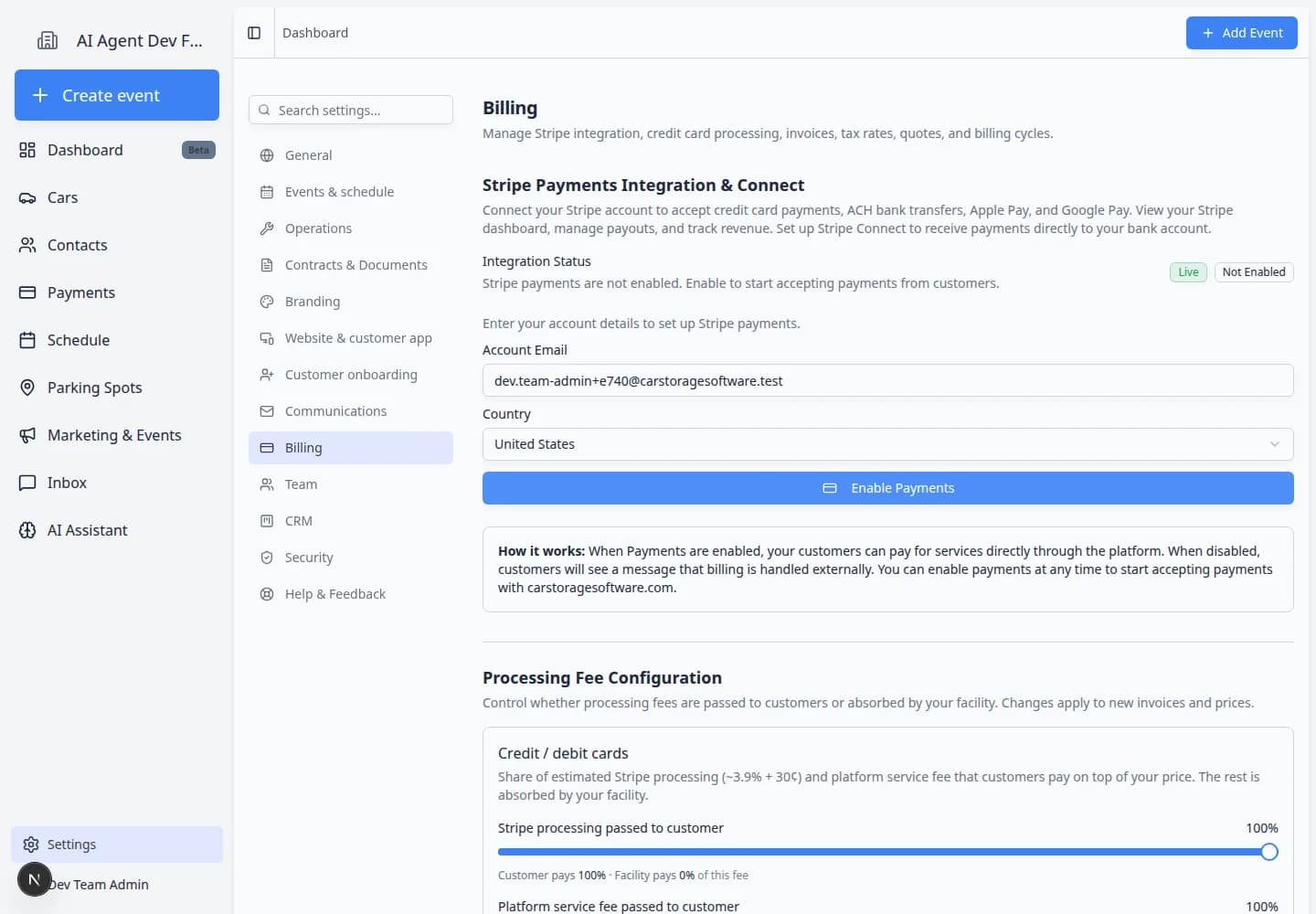The height and width of the screenshot is (914, 1316).
Task: Click the AI Agent Dev F... organization name
Action: 140,40
